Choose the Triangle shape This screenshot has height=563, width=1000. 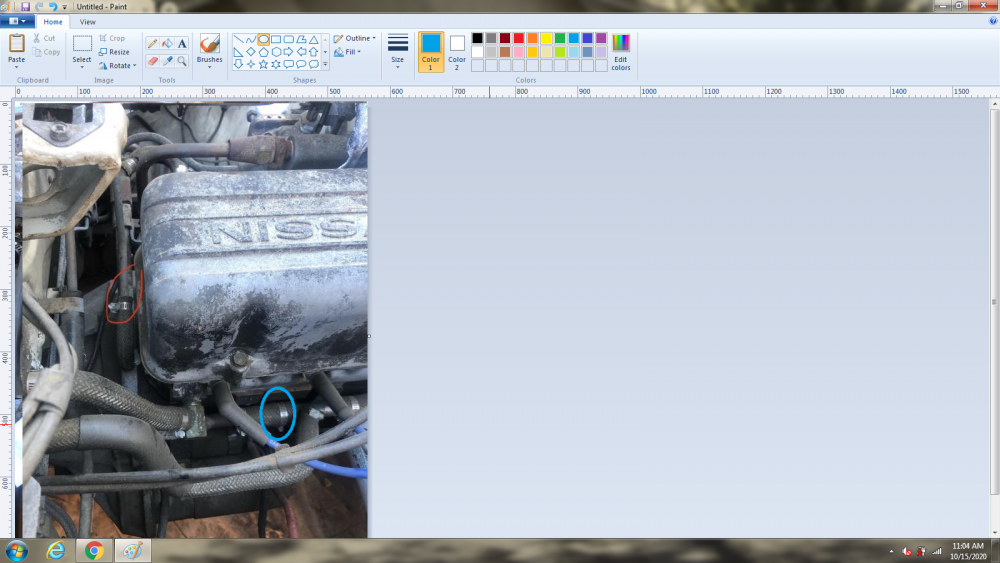pos(313,40)
